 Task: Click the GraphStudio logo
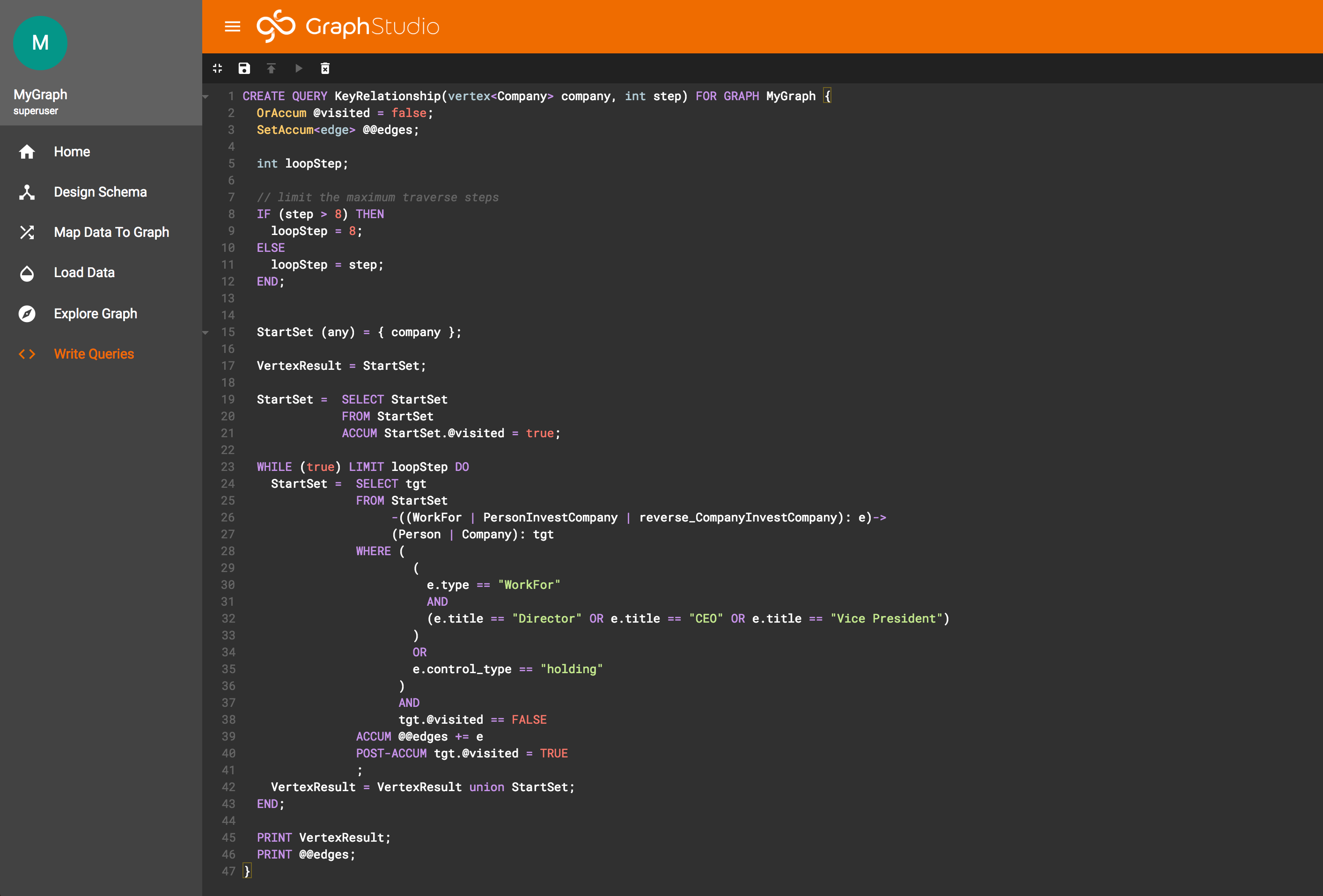pos(348,26)
